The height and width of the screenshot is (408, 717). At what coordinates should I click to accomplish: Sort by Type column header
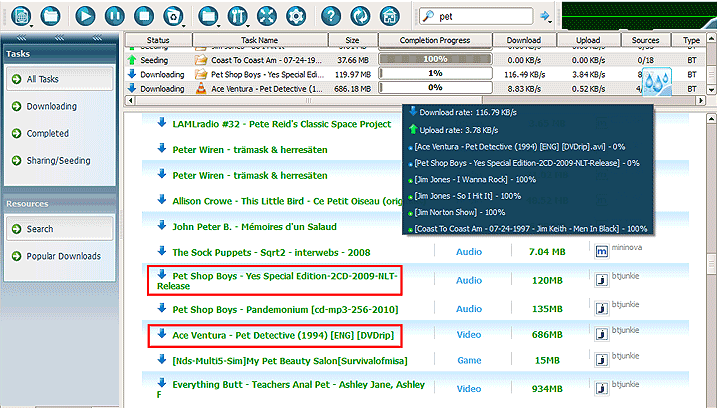[691, 40]
